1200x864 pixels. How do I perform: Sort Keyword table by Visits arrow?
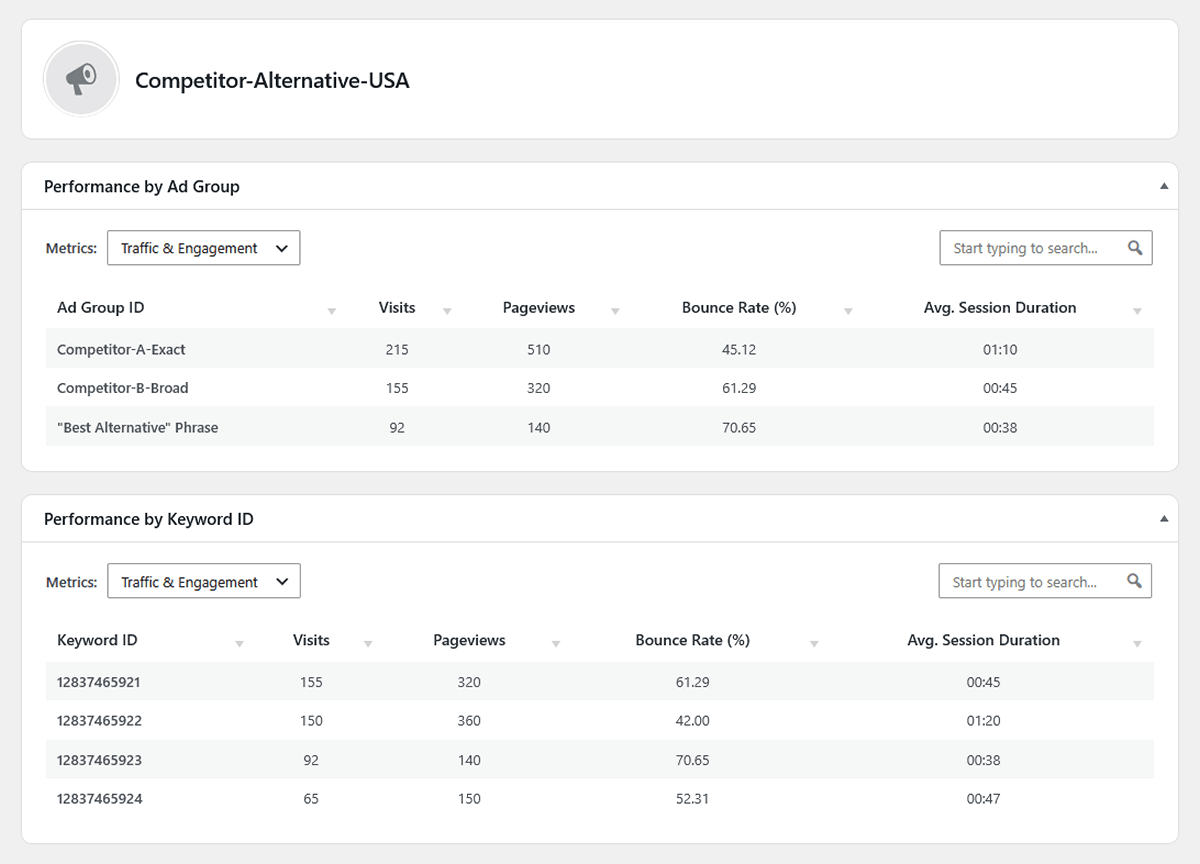(x=368, y=644)
